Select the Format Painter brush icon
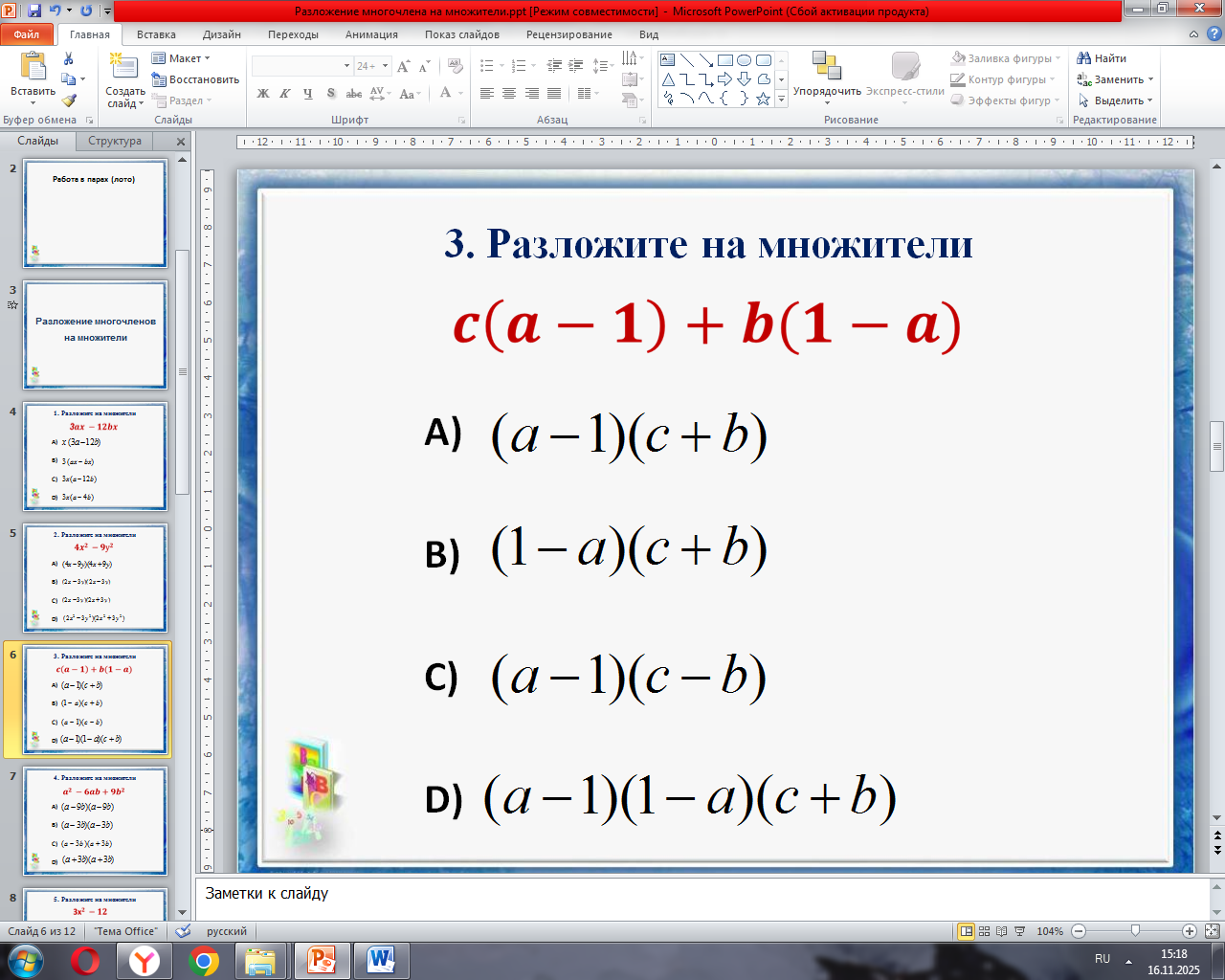 coord(69,100)
